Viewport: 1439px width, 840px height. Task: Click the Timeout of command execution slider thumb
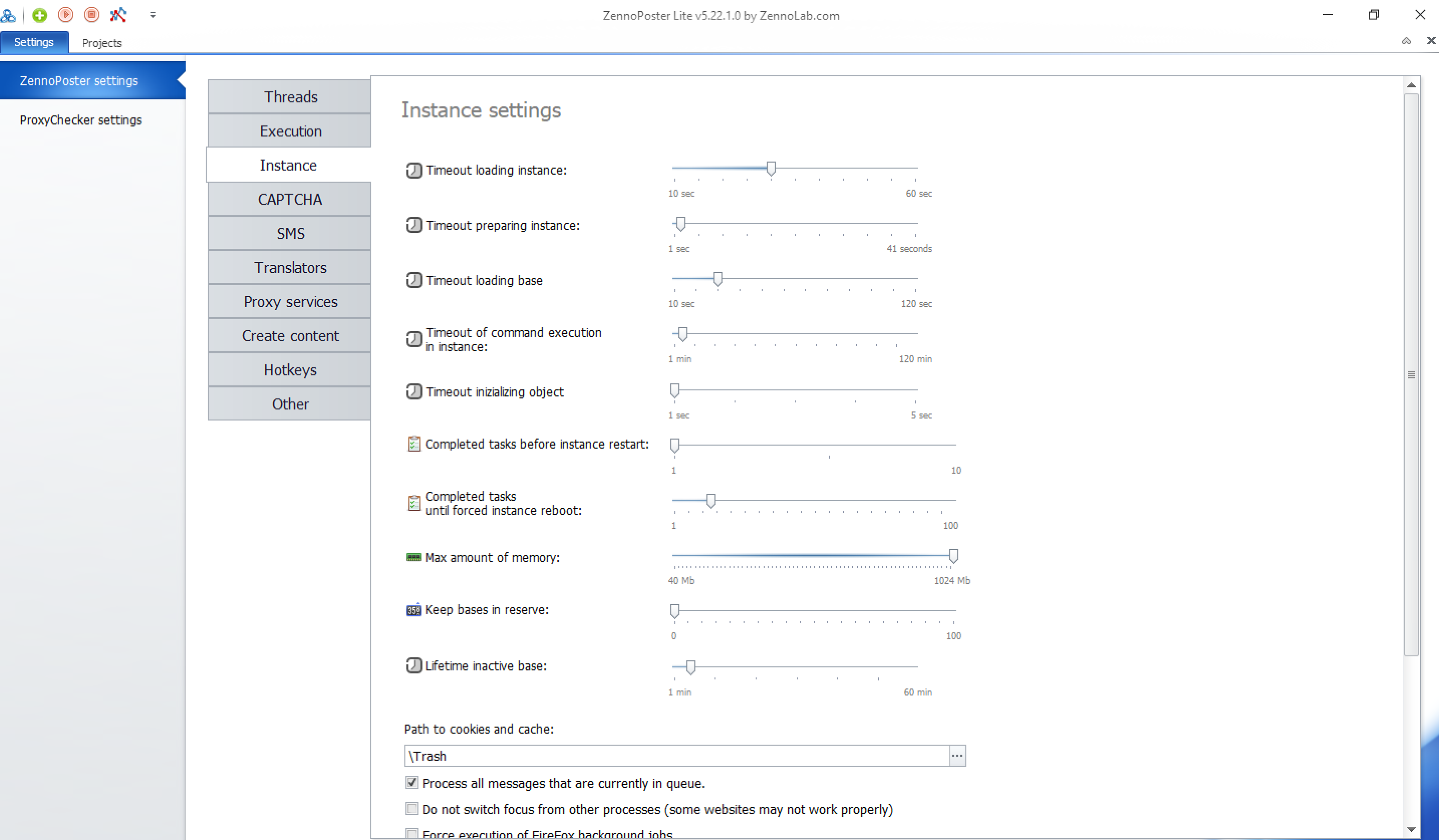pos(682,334)
